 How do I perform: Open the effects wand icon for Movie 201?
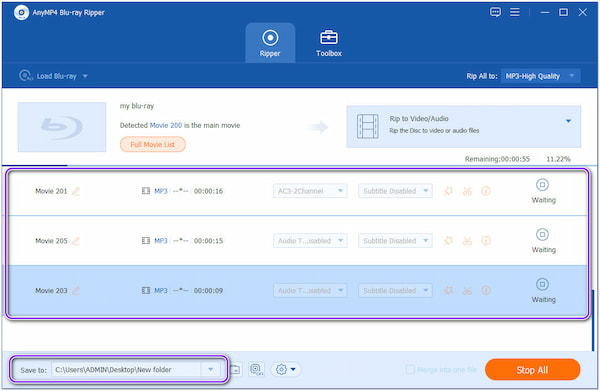tap(448, 191)
